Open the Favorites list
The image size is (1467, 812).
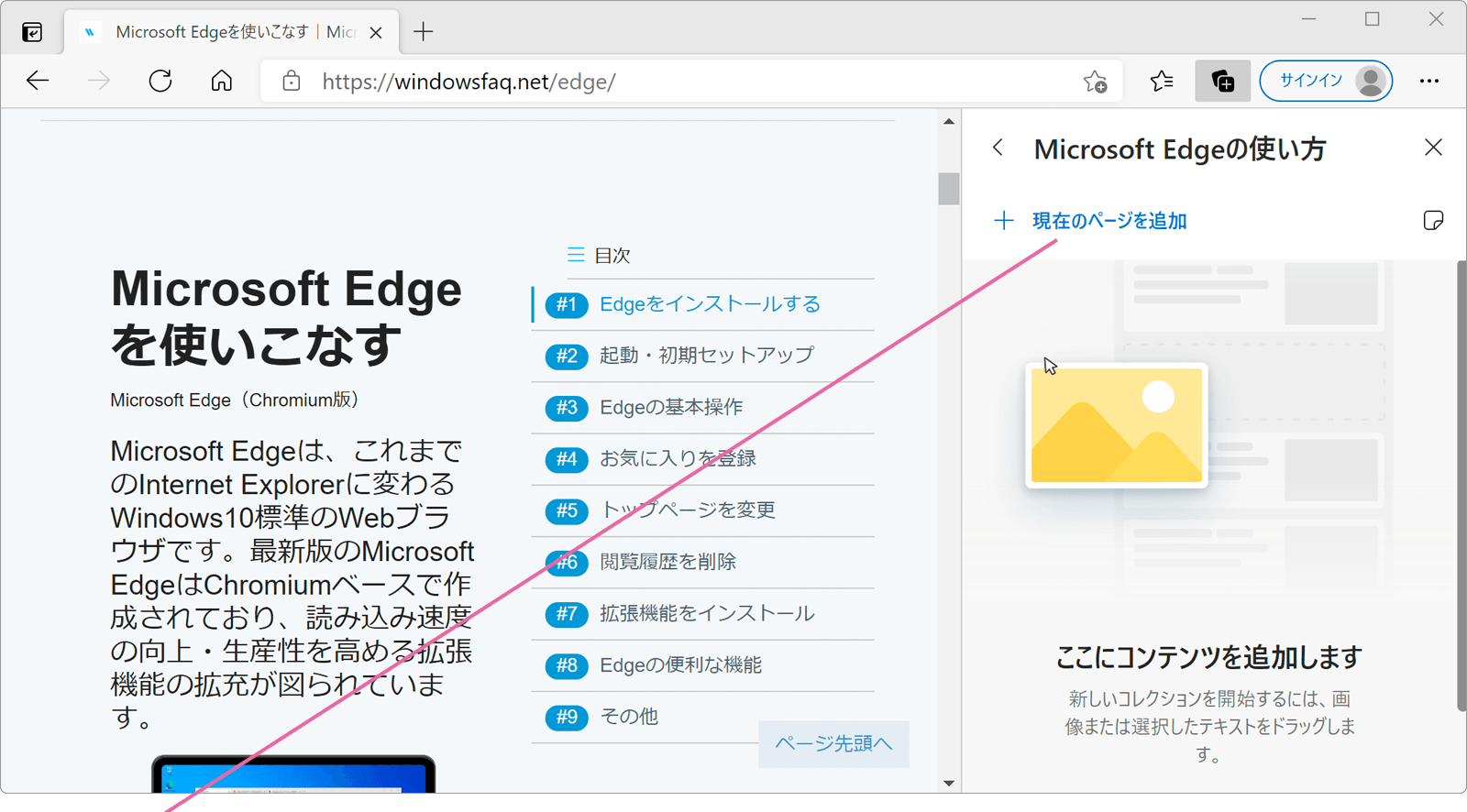pos(1162,82)
